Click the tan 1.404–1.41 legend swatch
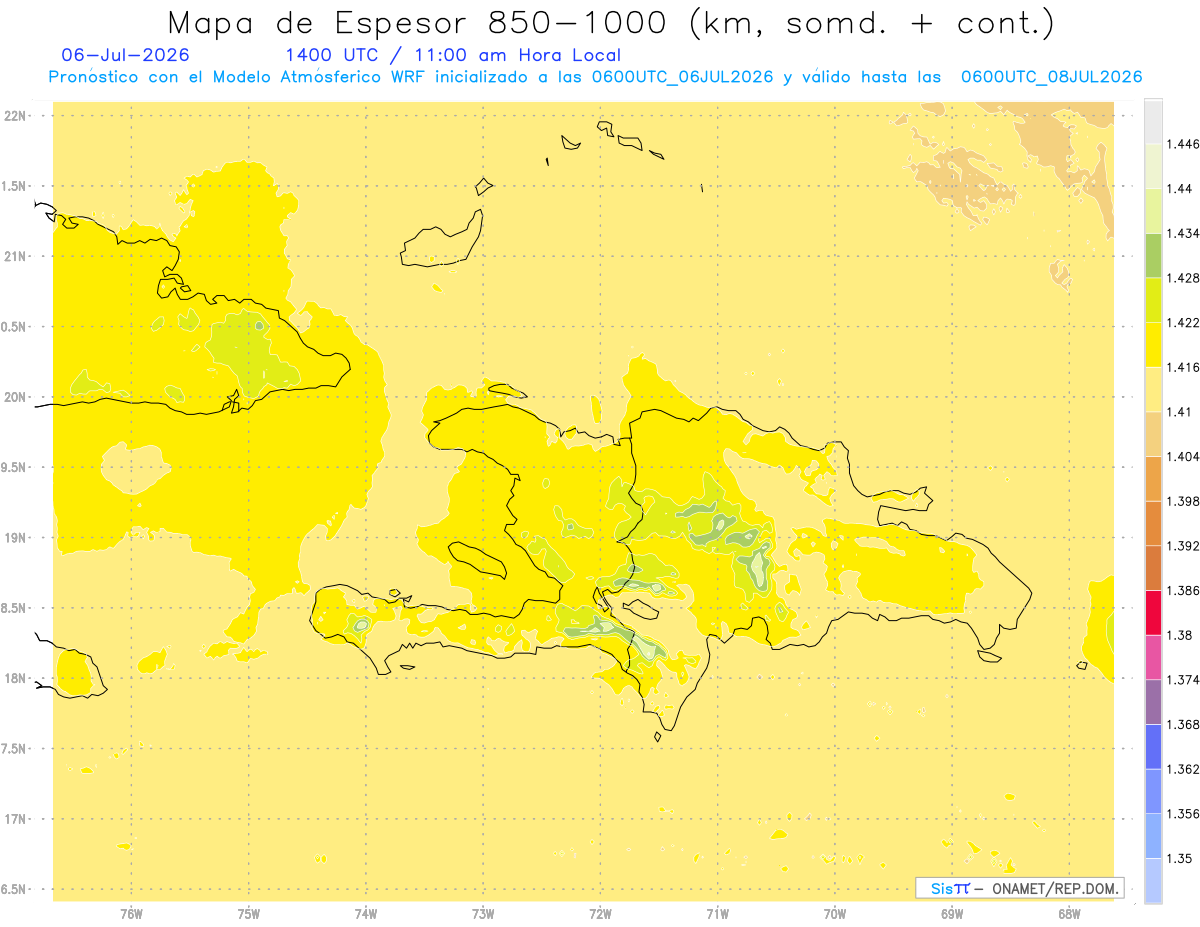The height and width of the screenshot is (927, 1200). pos(1153,434)
